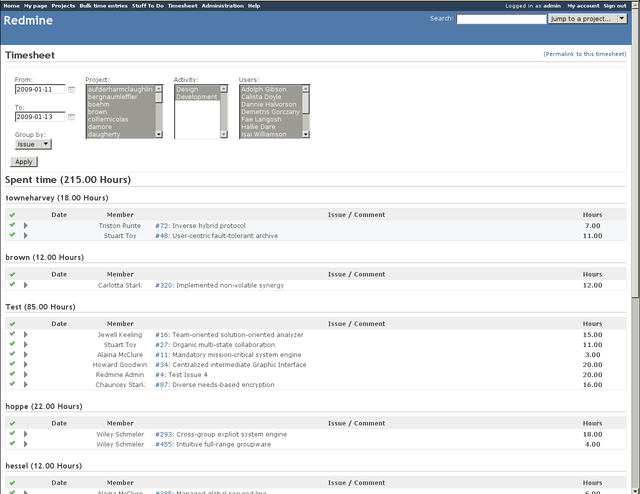The width and height of the screenshot is (640, 494).
Task: Toggle select-all checkmark in Test table header
Action: pyautogui.click(x=12, y=324)
